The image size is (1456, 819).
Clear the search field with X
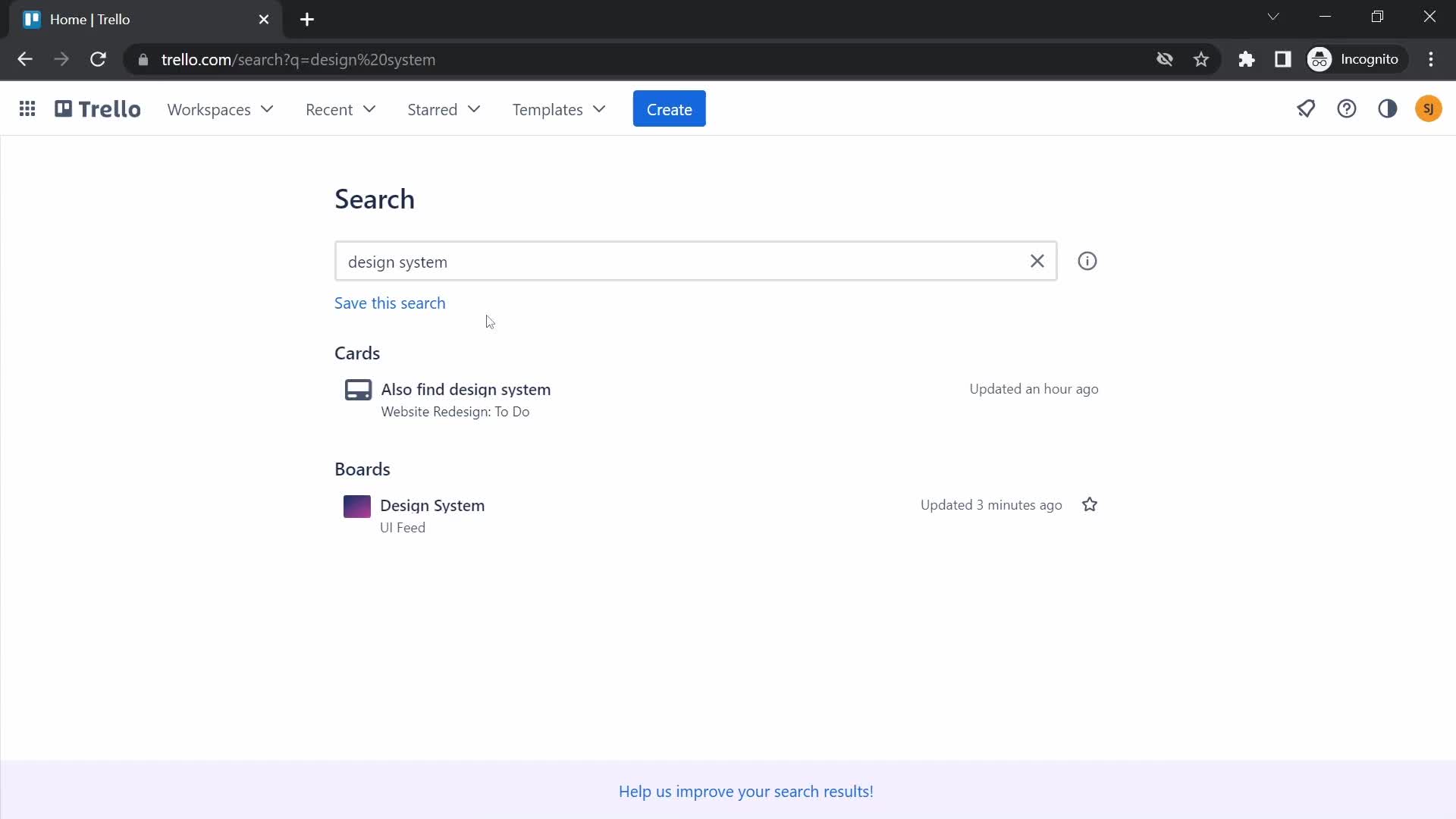point(1037,262)
